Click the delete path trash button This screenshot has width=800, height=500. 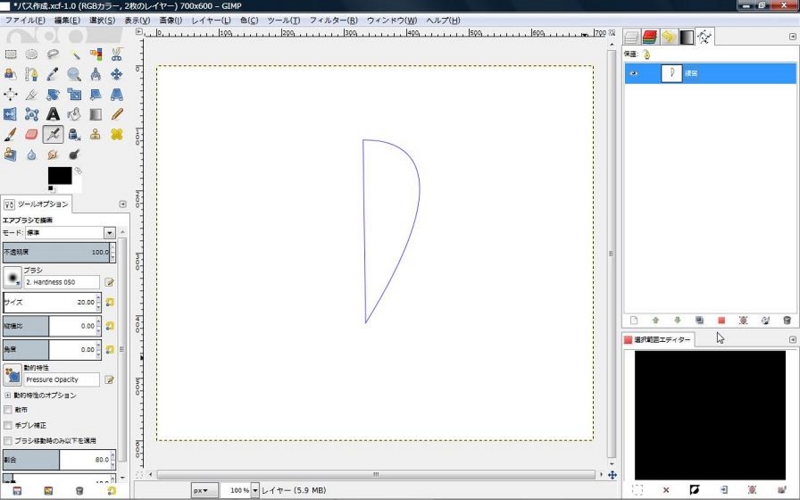click(x=787, y=320)
